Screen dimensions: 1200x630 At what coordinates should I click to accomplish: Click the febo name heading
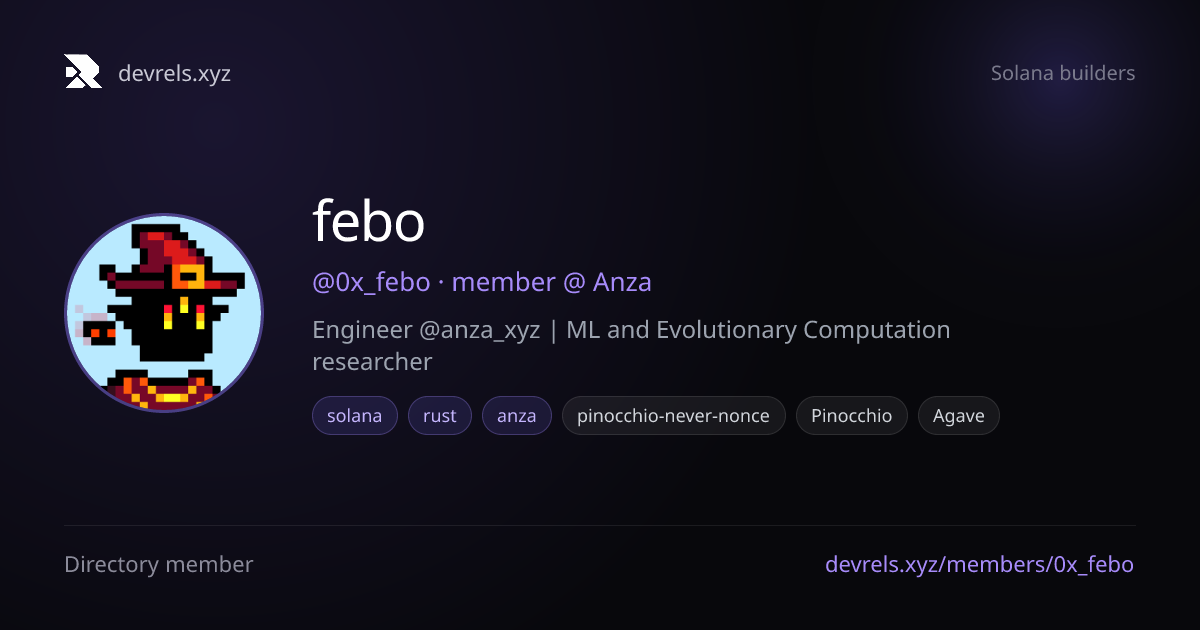[x=369, y=222]
